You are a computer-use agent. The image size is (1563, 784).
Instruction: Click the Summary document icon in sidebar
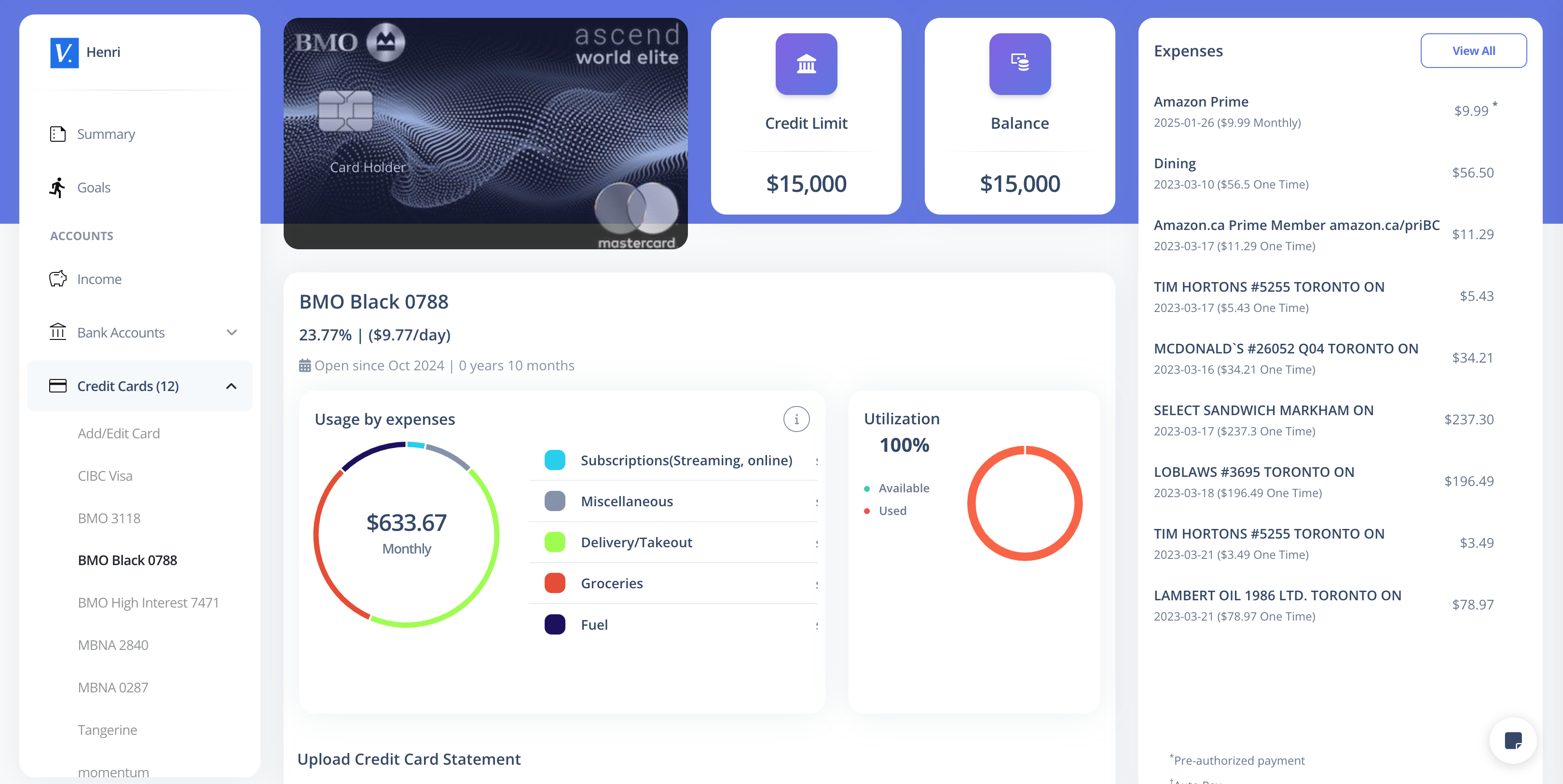(57, 134)
